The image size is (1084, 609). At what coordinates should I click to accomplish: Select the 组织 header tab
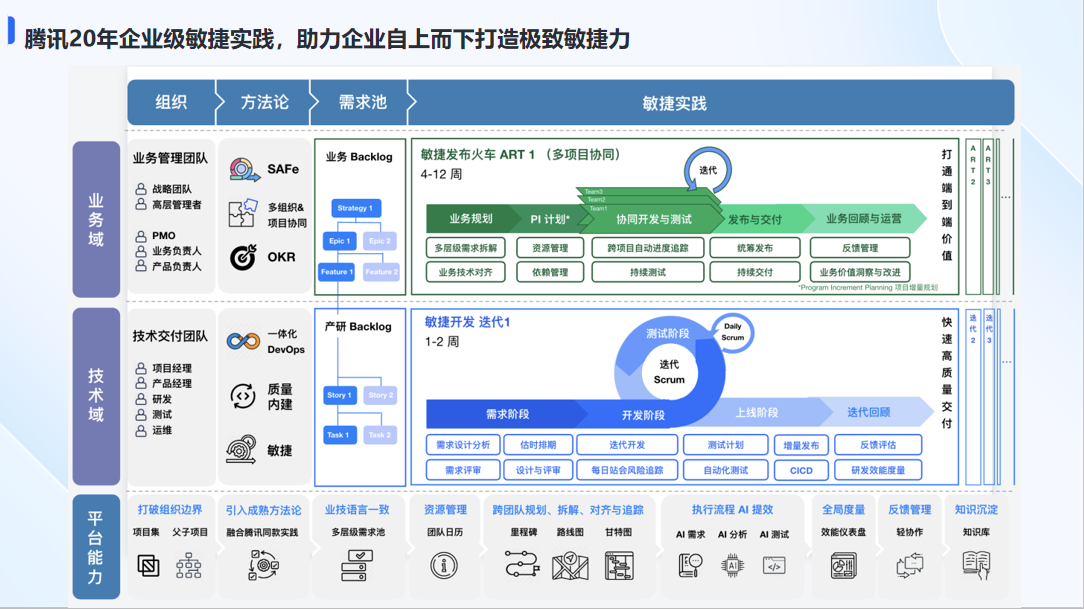171,102
